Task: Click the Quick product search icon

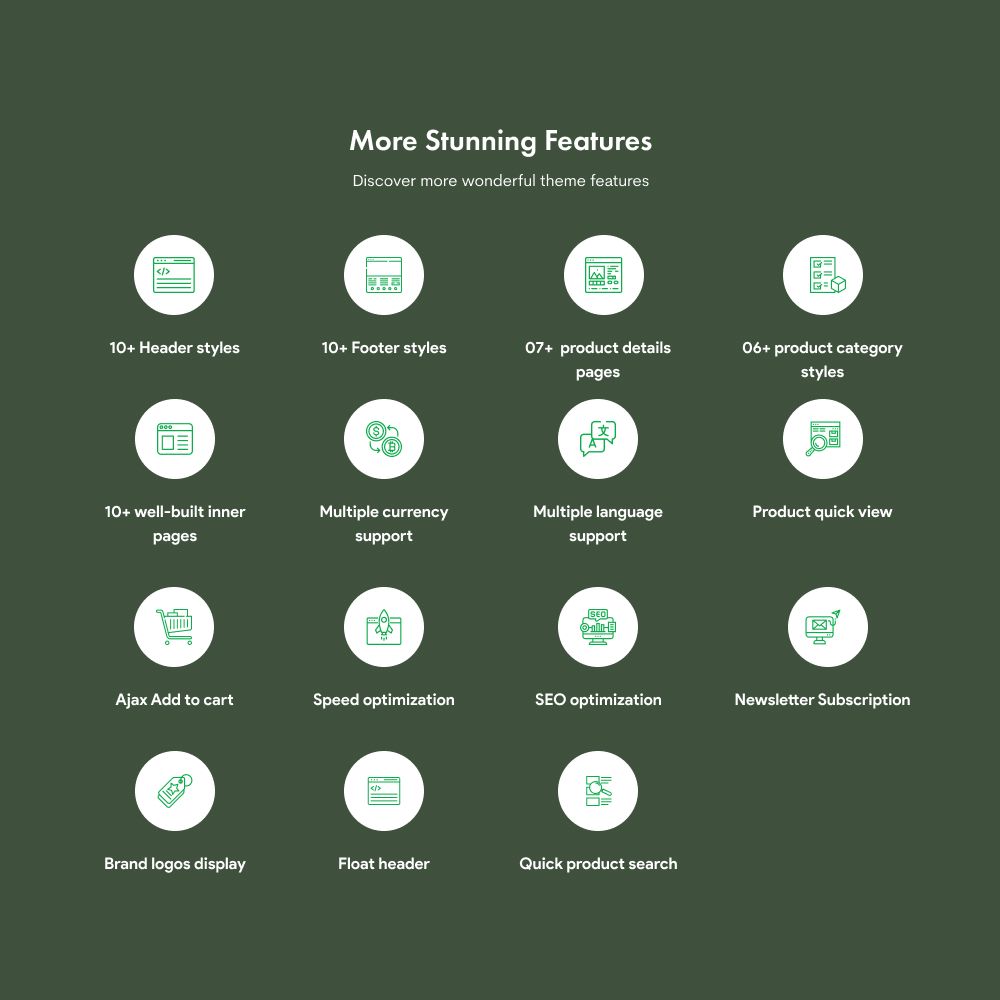Action: pyautogui.click(x=598, y=791)
